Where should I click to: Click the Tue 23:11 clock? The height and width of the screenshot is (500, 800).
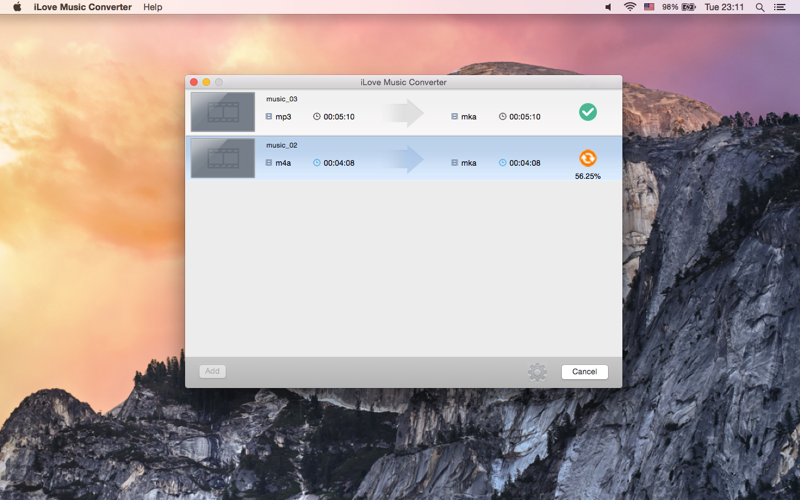(724, 7)
